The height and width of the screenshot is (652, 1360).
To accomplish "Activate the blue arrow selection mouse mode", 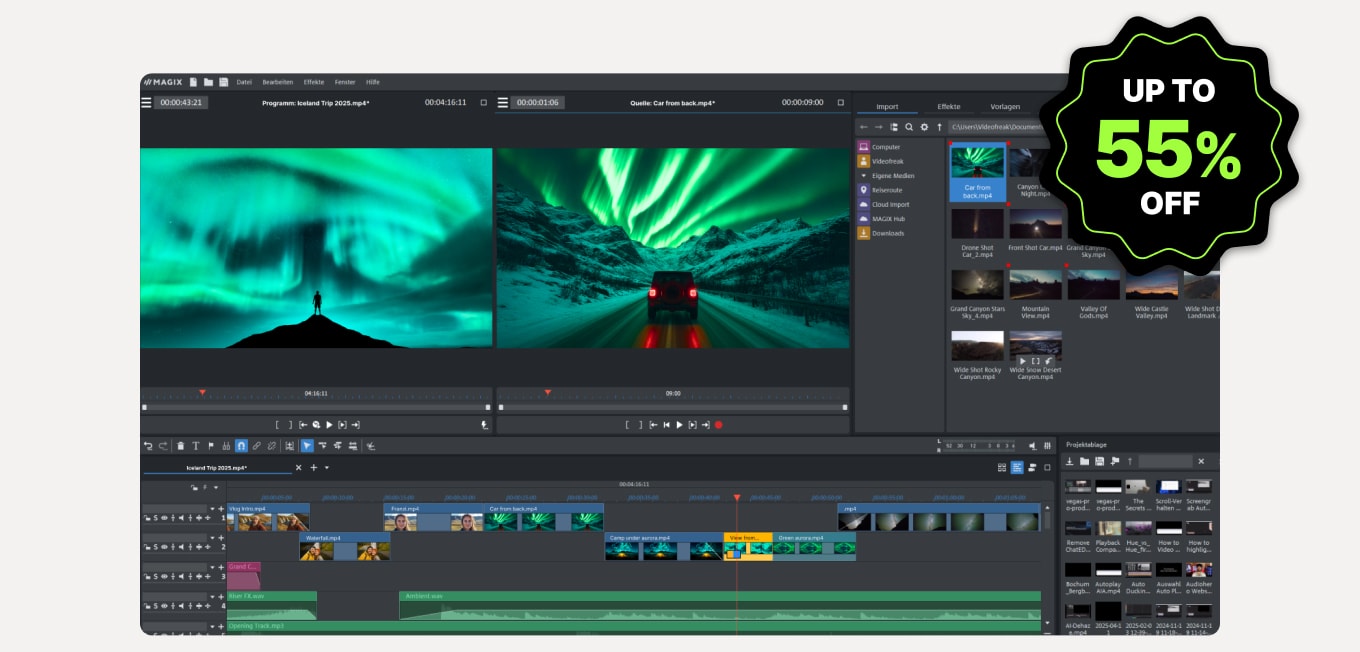I will pos(307,446).
